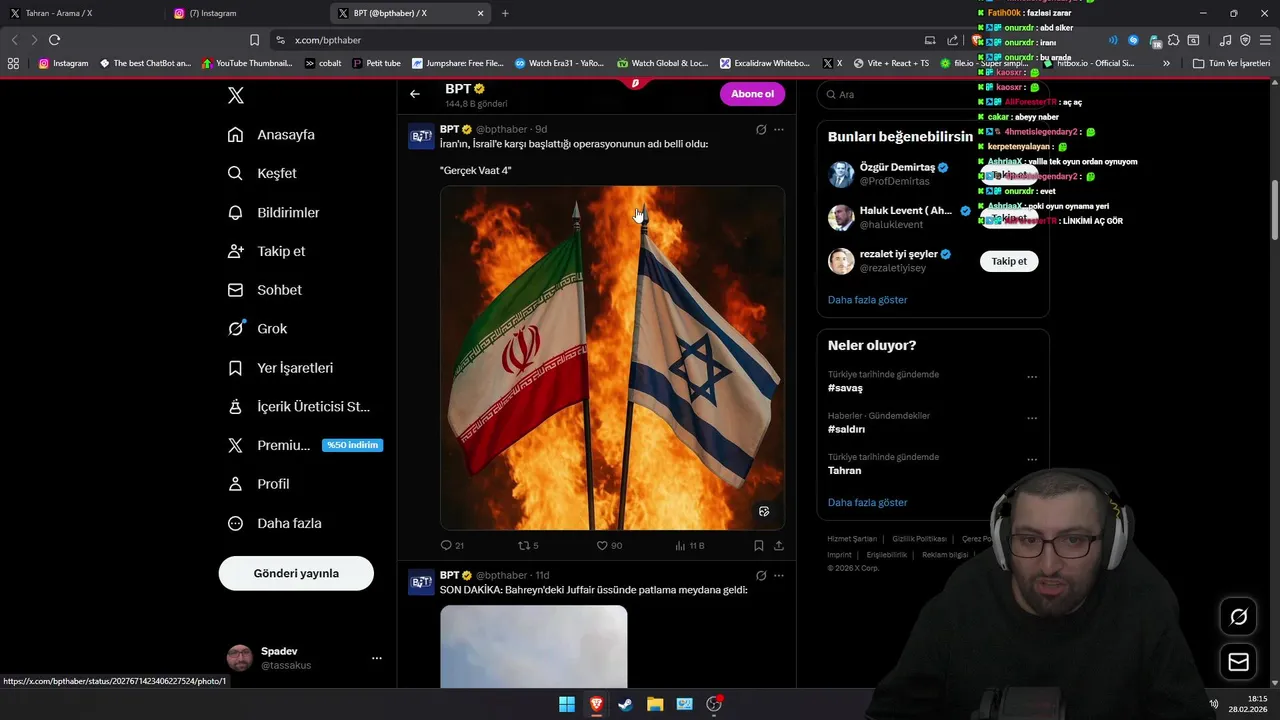Follow rezalet iyi şeyler with Takip et
Viewport: 1280px width, 720px height.
coord(1009,261)
